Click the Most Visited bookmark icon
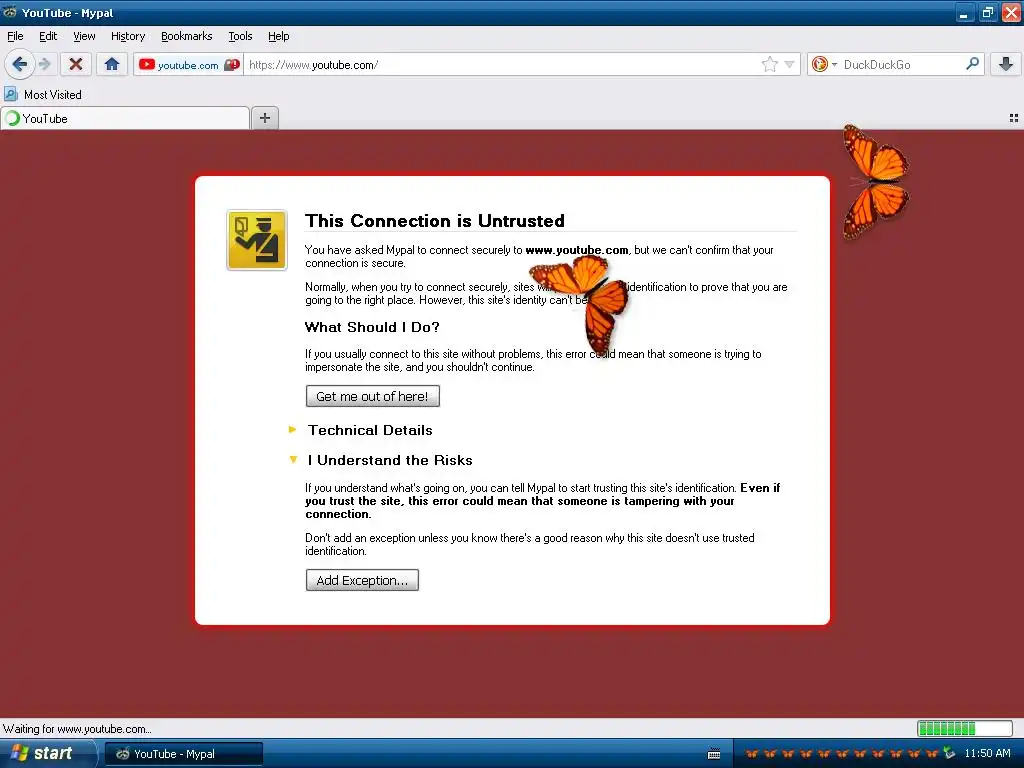Image resolution: width=1024 pixels, height=768 pixels. click(x=10, y=95)
